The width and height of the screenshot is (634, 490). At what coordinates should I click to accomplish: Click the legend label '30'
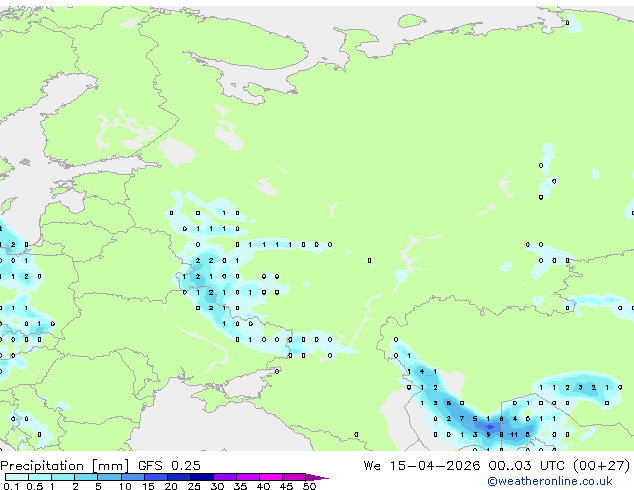pos(218,486)
